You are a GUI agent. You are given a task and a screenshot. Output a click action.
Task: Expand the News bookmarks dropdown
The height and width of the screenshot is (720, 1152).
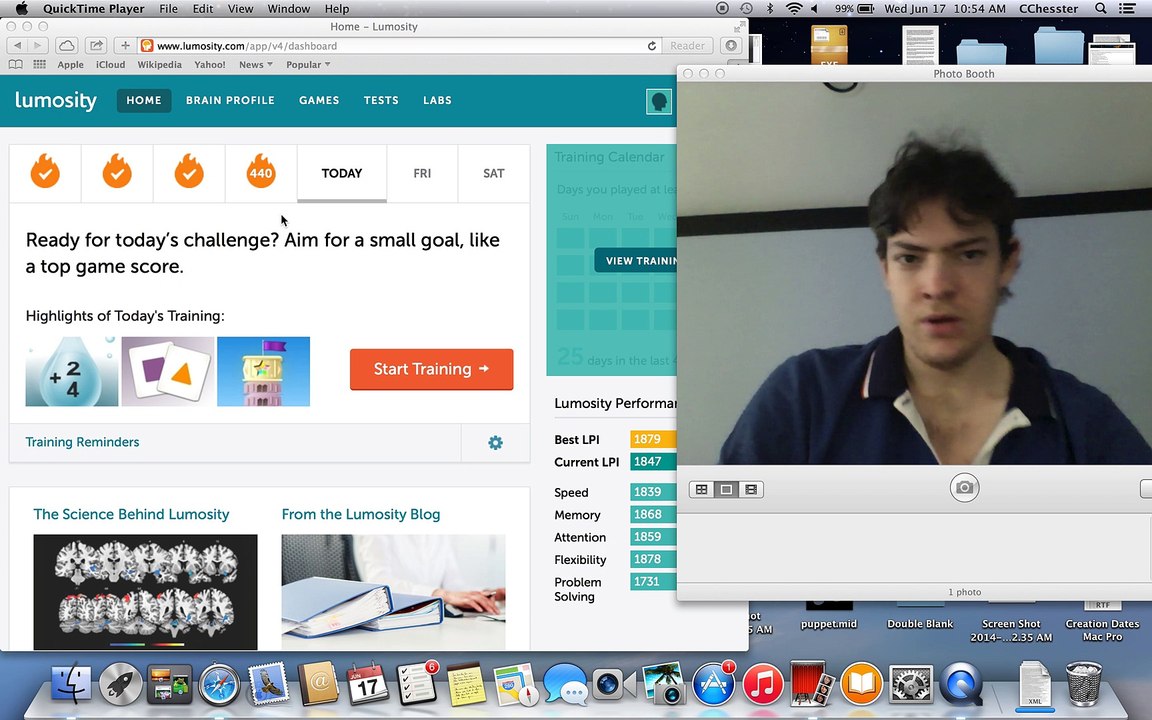point(256,65)
